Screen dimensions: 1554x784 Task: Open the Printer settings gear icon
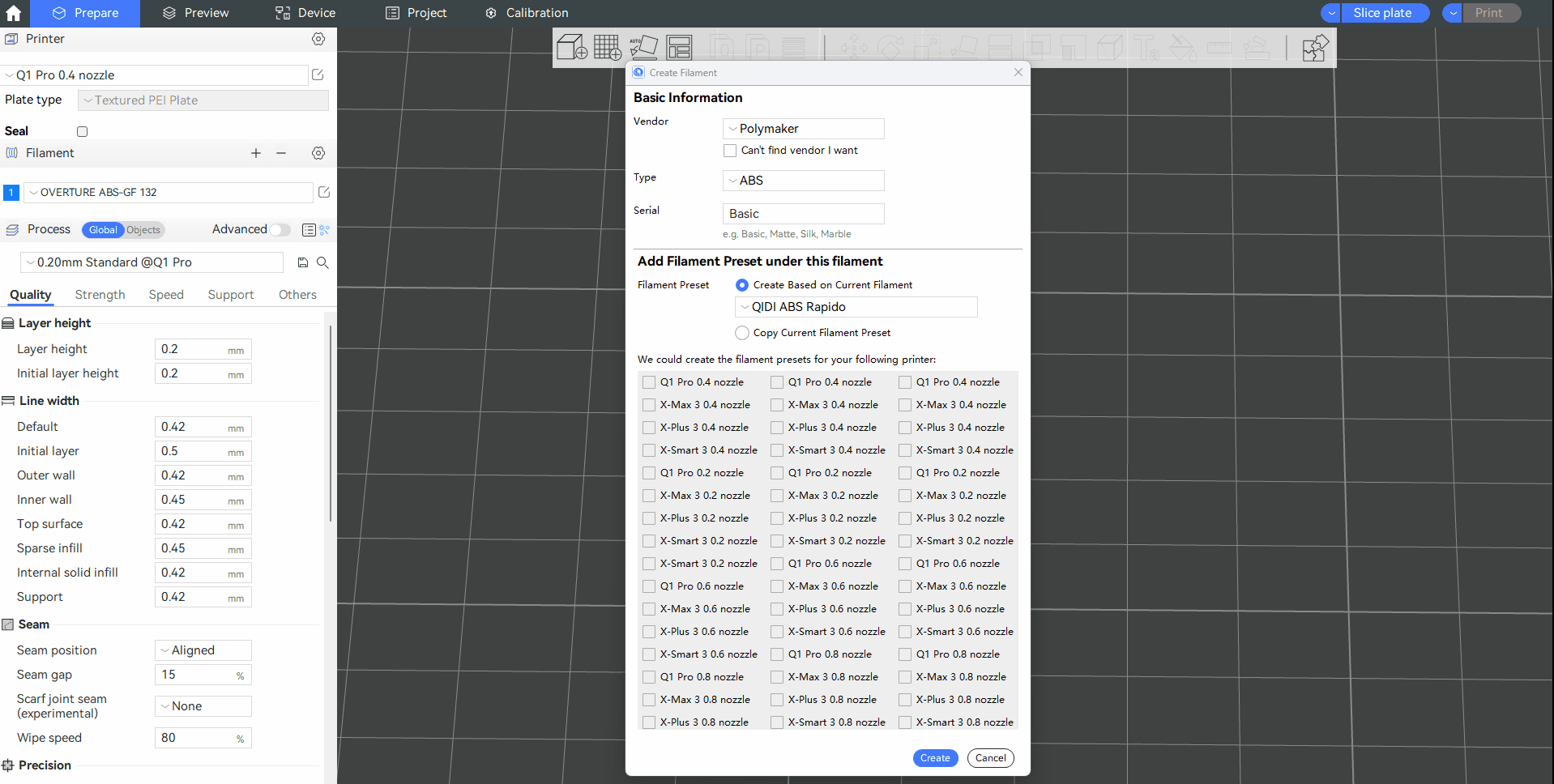[x=318, y=39]
